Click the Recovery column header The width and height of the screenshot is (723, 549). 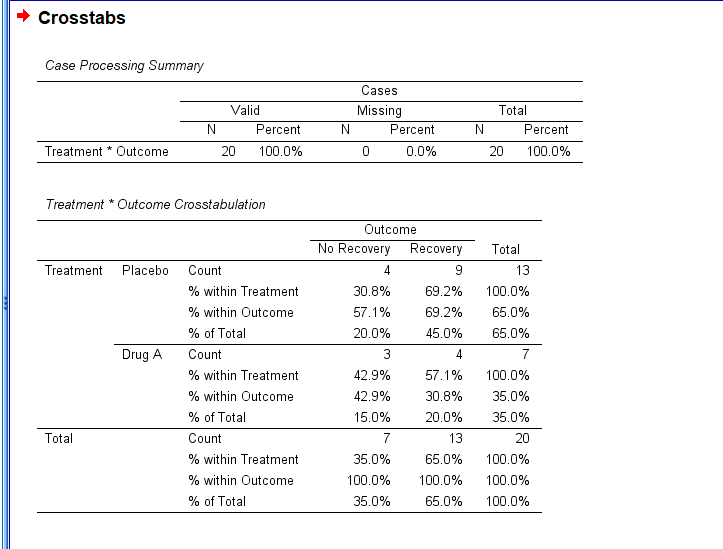436,249
